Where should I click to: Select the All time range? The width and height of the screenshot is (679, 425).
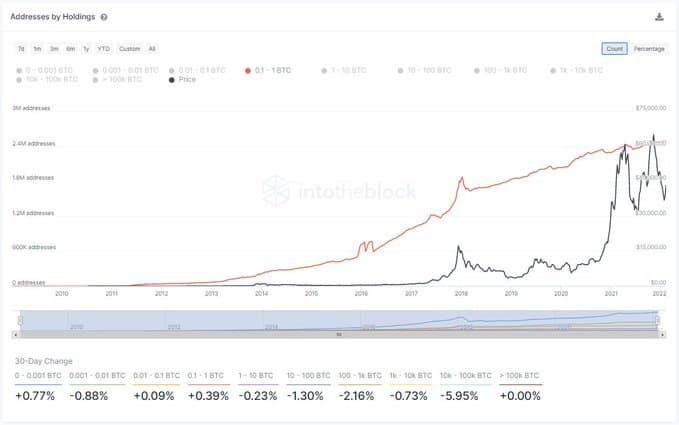tap(152, 48)
